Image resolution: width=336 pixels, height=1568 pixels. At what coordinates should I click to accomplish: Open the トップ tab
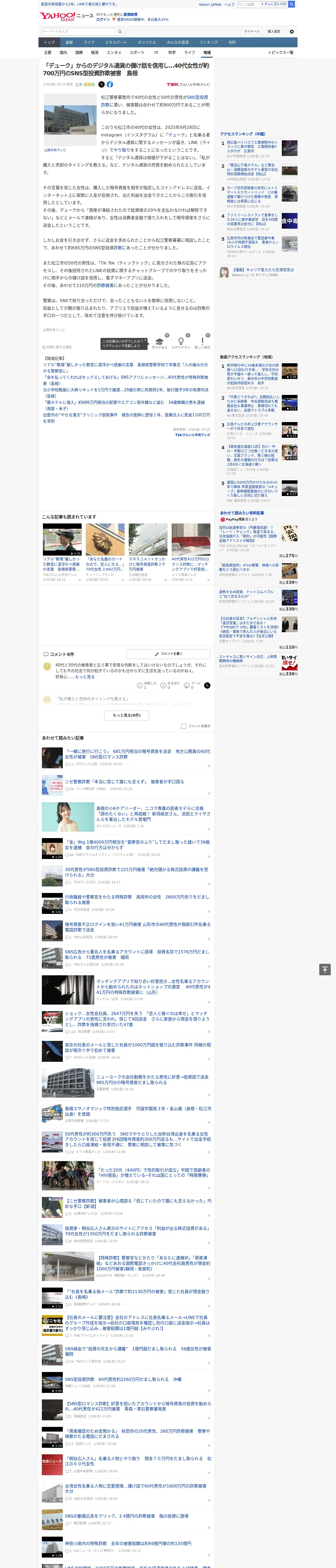(x=49, y=43)
